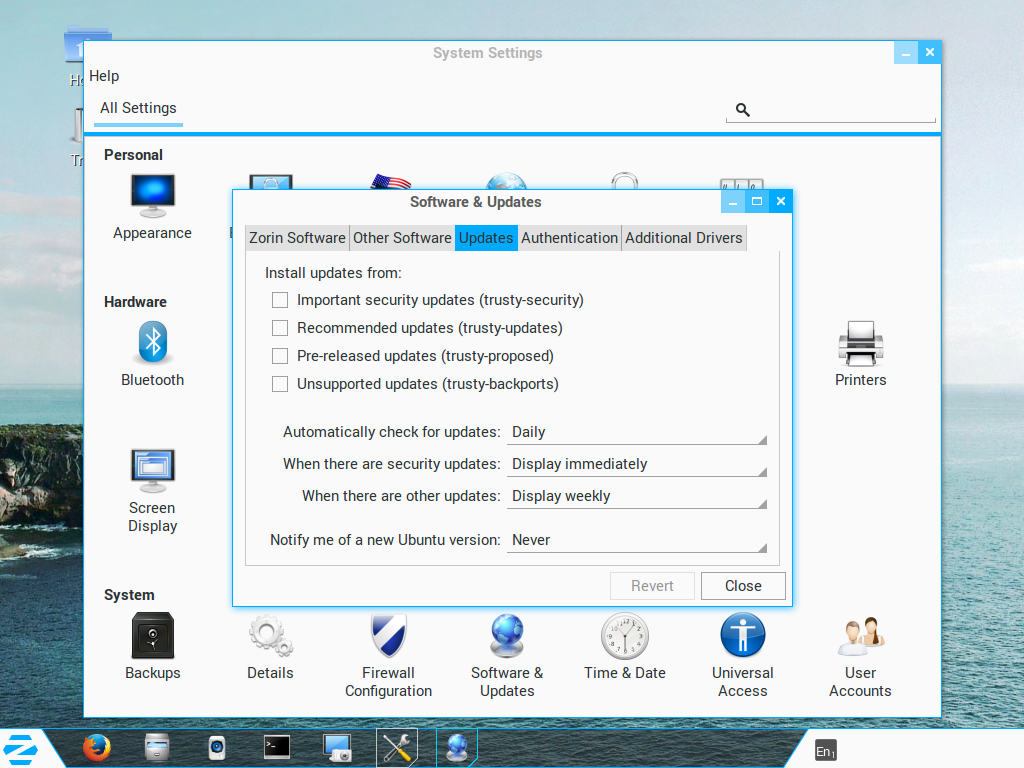Screen dimensions: 1024x768
Task: Open User Accounts settings
Action: [860, 637]
